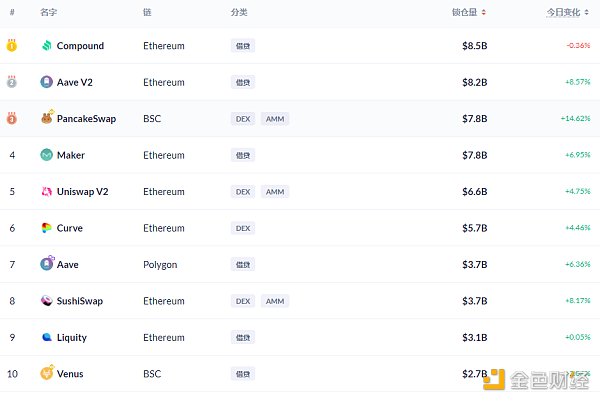
Task: Click the Compound protocol logo icon
Action: [x=47, y=46]
